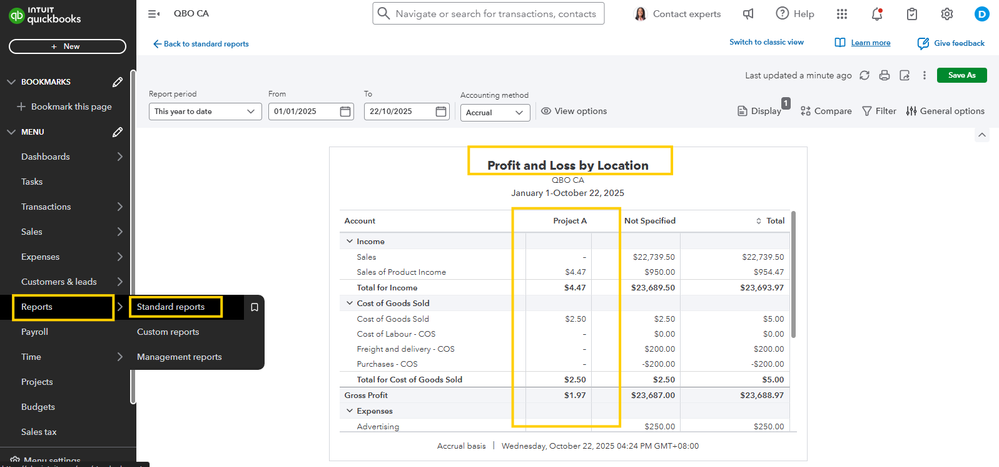Click the From date field 01/01/2025
The width and height of the screenshot is (999, 467).
point(311,111)
